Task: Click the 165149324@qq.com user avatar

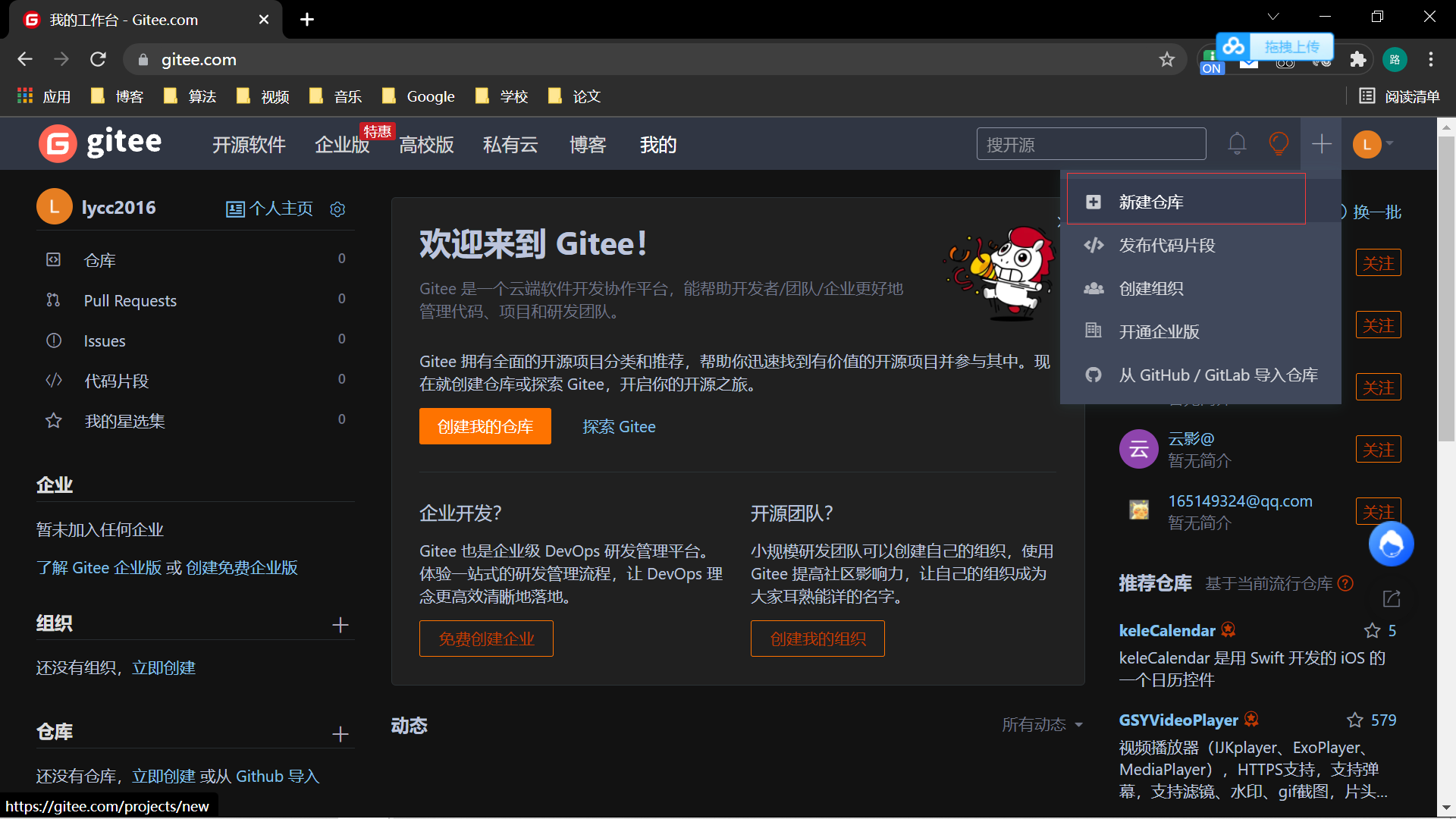Action: [1138, 510]
